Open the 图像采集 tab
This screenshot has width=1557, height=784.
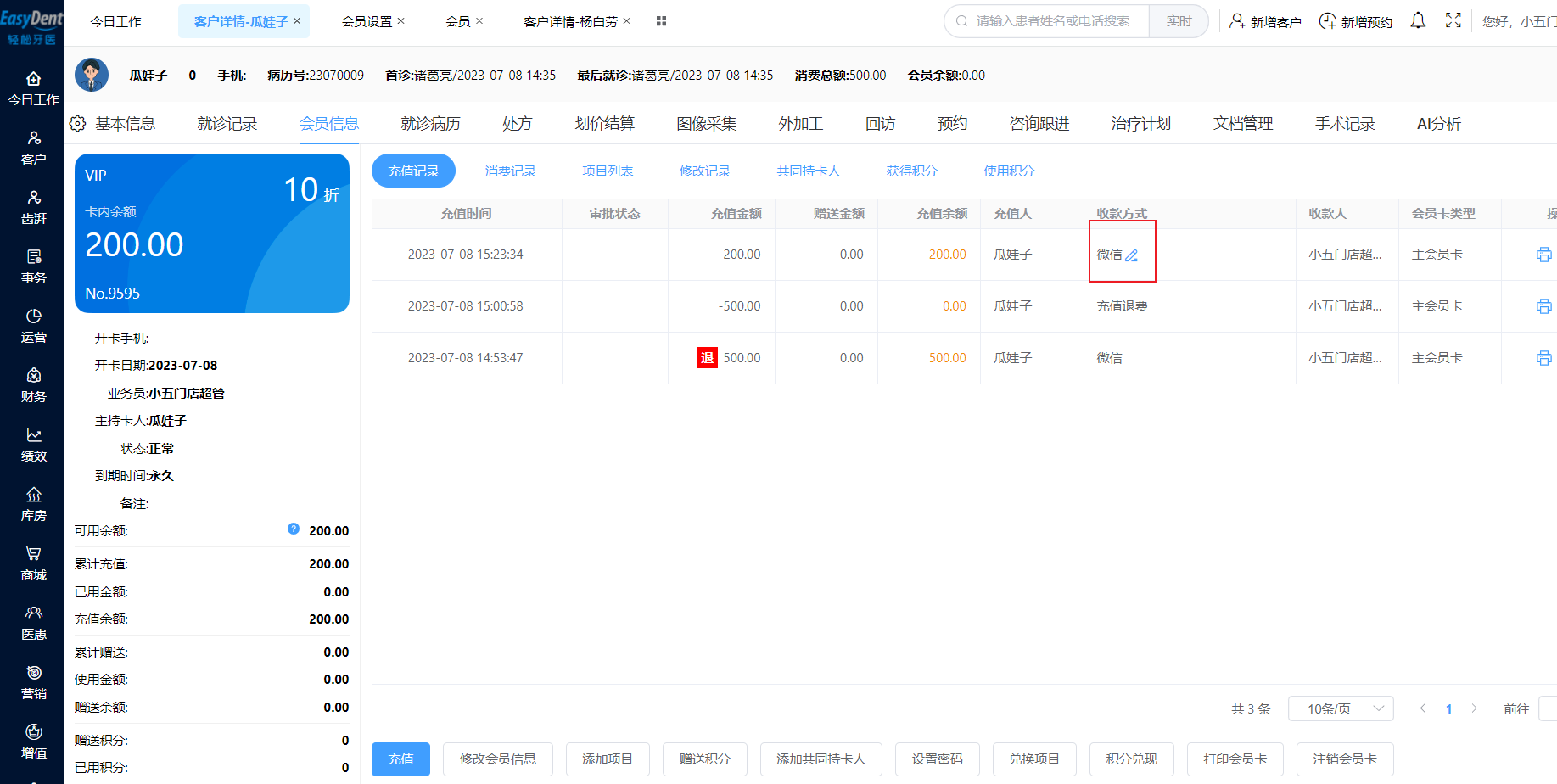pyautogui.click(x=707, y=124)
